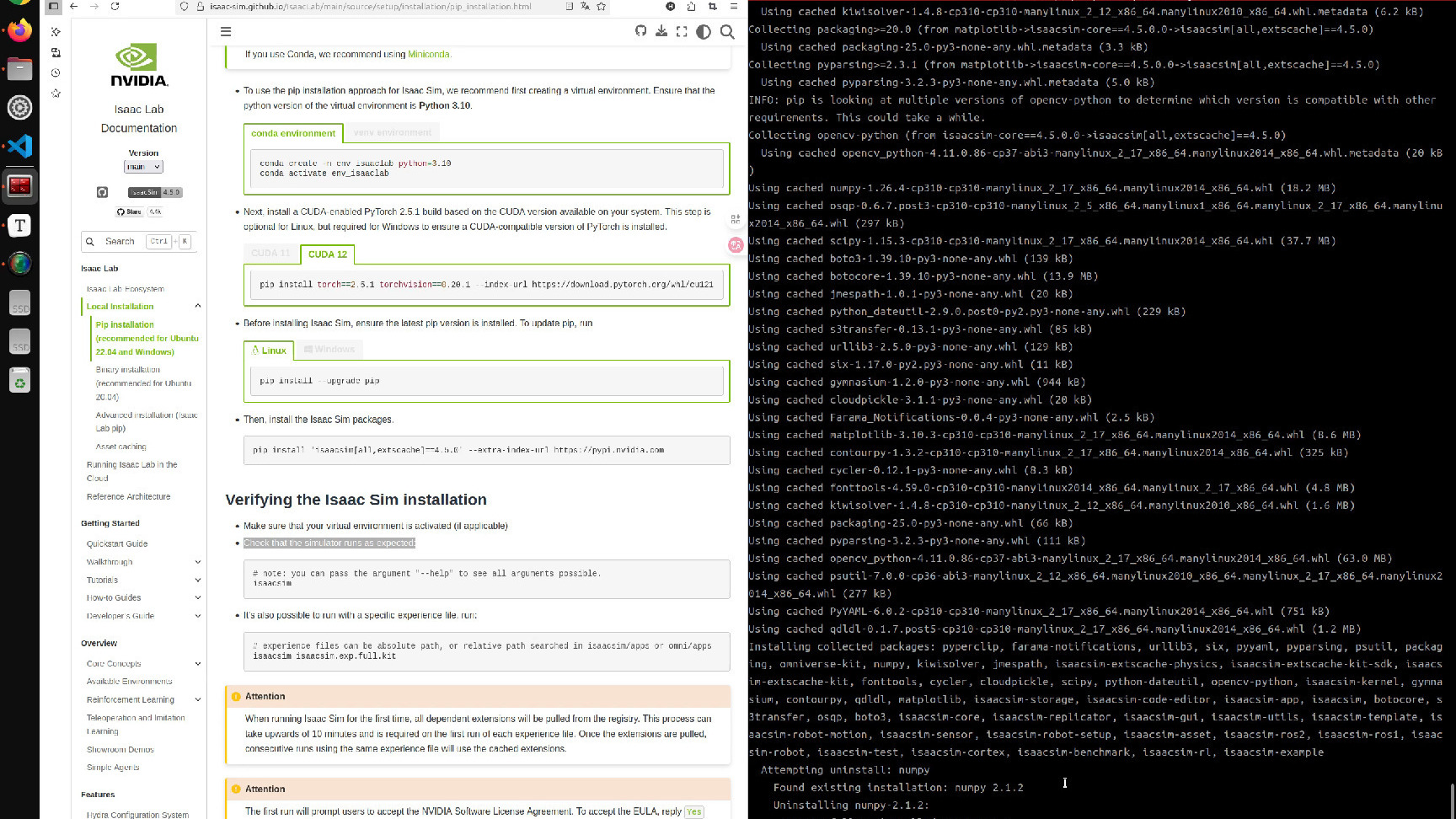Reload the Isaac Lab documentation page
Image resolution: width=1456 pixels, height=819 pixels.
pos(115,6)
